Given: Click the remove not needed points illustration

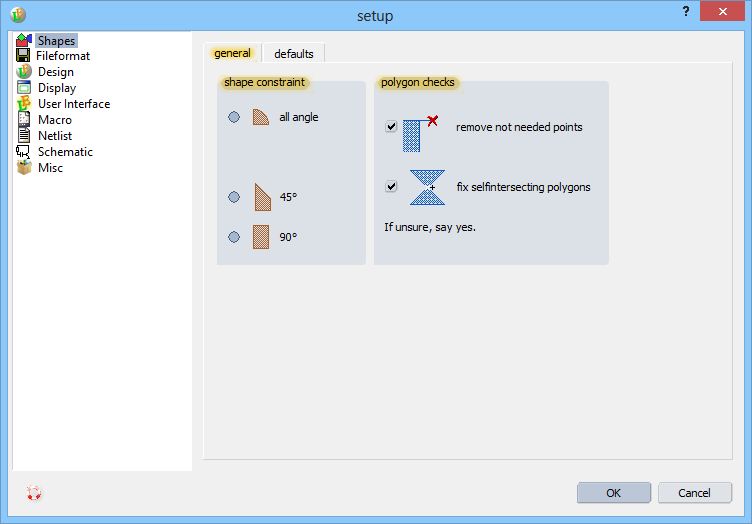Looking at the screenshot, I should point(420,133).
